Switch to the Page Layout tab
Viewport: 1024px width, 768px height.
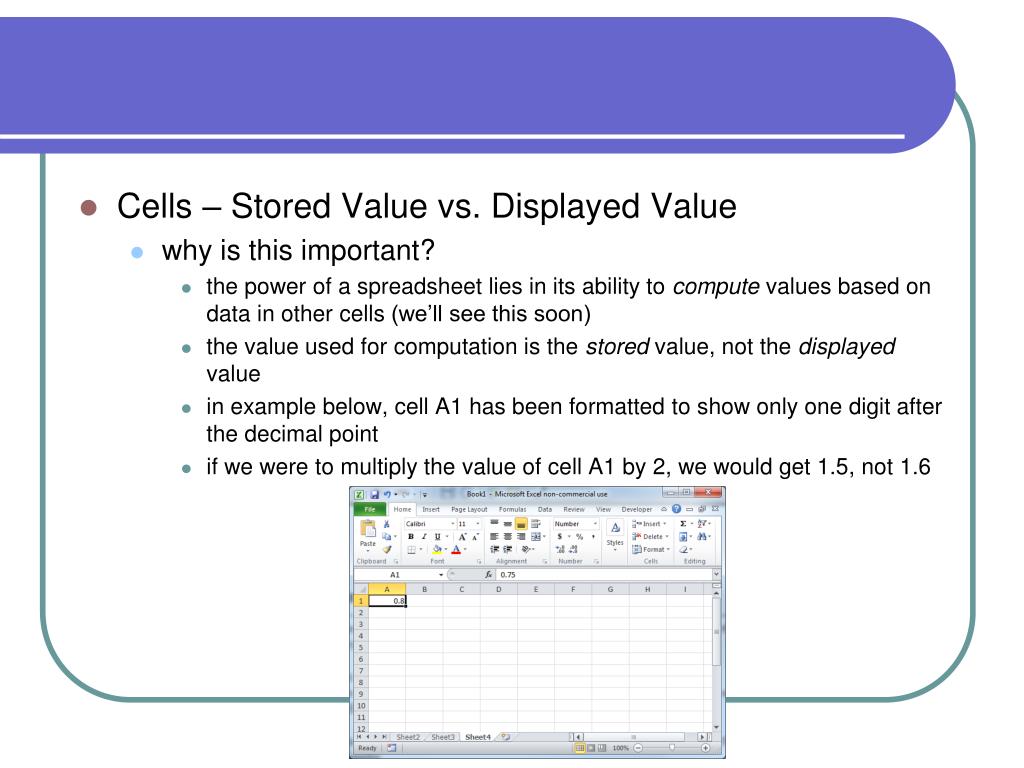[470, 509]
